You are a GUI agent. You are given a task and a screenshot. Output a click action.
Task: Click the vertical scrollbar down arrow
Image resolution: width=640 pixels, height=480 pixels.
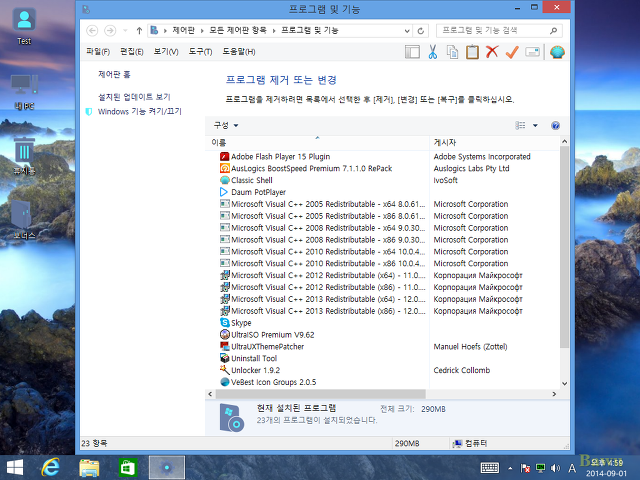[564, 383]
